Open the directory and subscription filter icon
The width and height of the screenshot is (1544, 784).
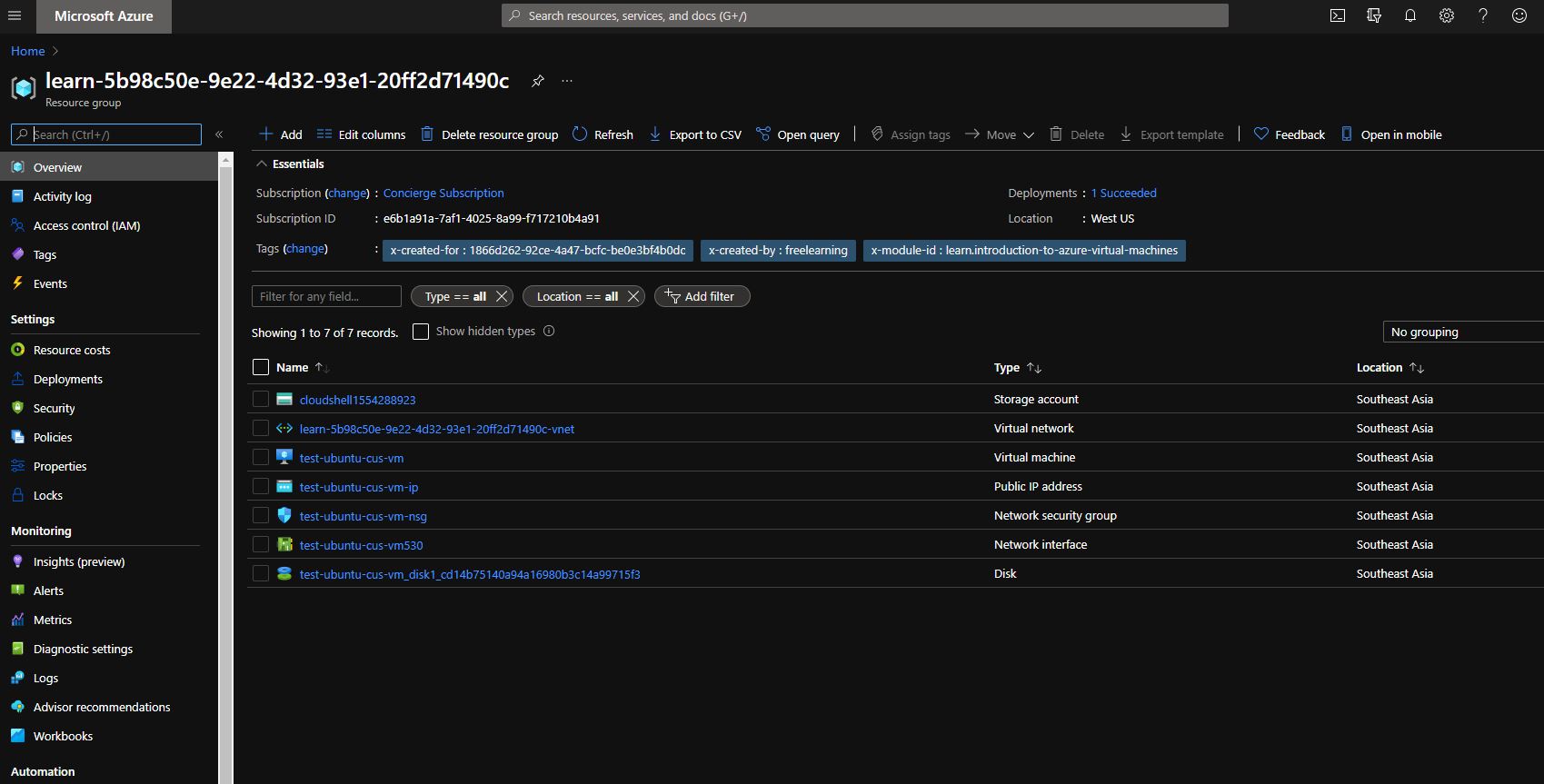click(1373, 15)
